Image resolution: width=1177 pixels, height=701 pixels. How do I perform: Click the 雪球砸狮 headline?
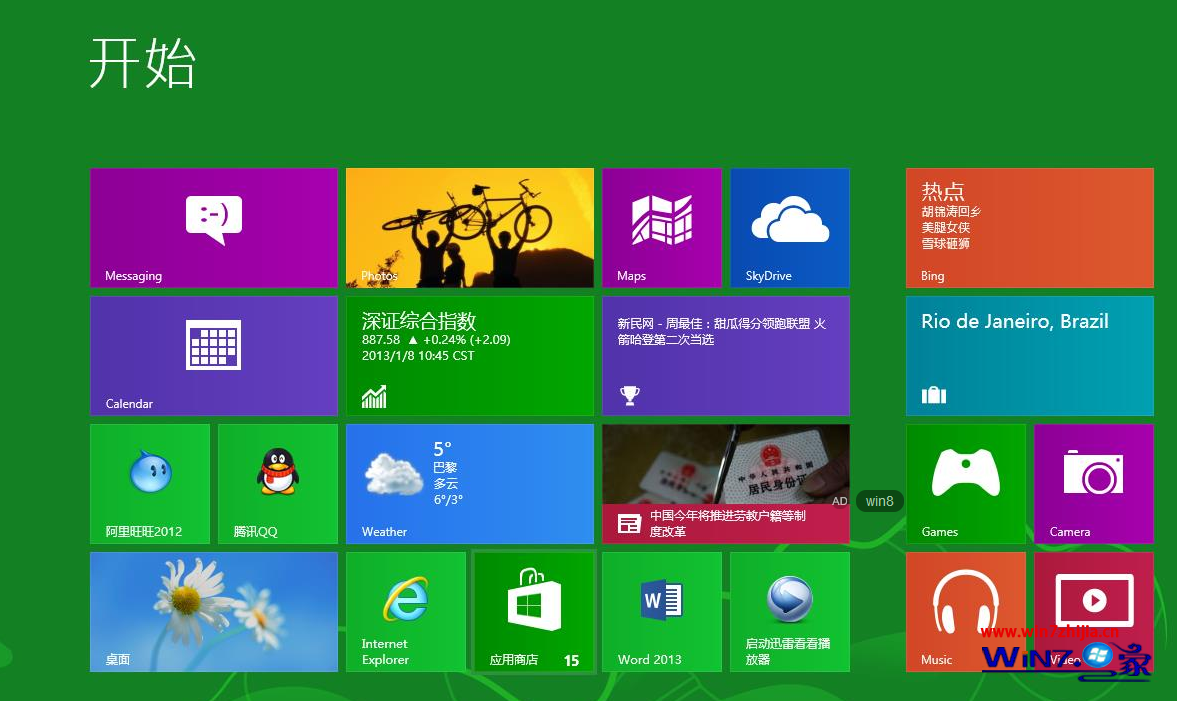[x=946, y=243]
